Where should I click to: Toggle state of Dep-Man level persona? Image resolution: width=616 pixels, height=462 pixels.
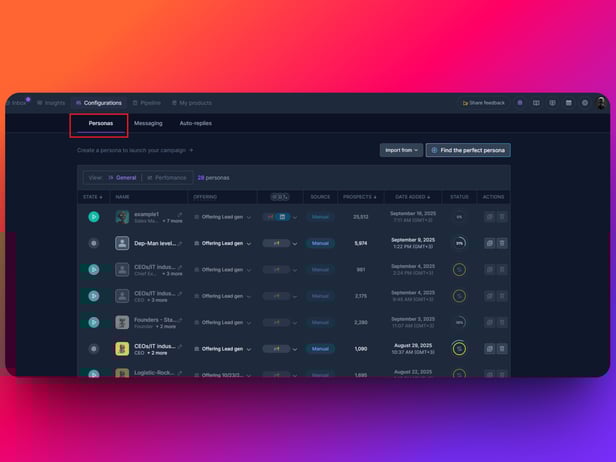click(x=94, y=243)
